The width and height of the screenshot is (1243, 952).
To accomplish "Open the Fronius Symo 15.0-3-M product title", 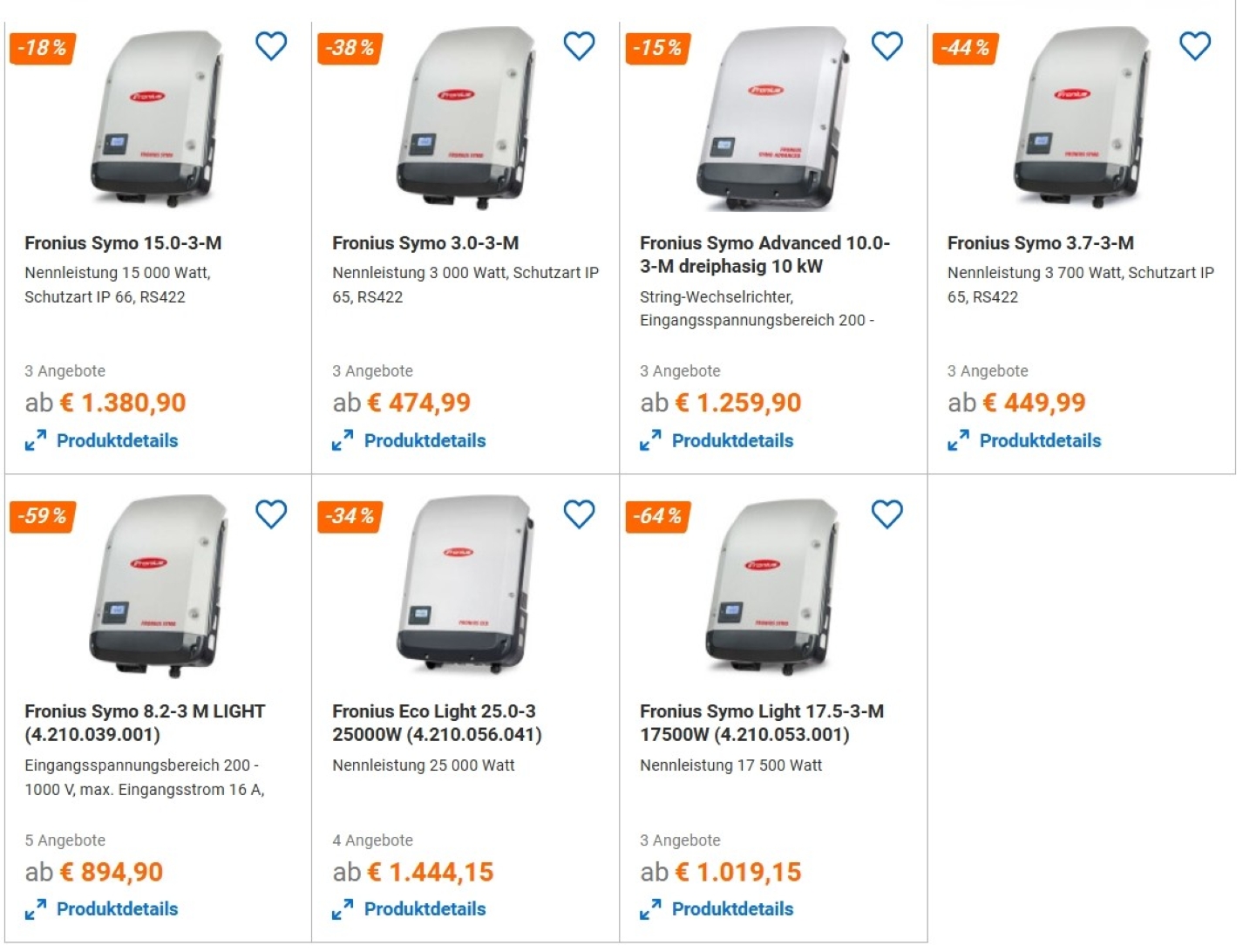I will (123, 243).
